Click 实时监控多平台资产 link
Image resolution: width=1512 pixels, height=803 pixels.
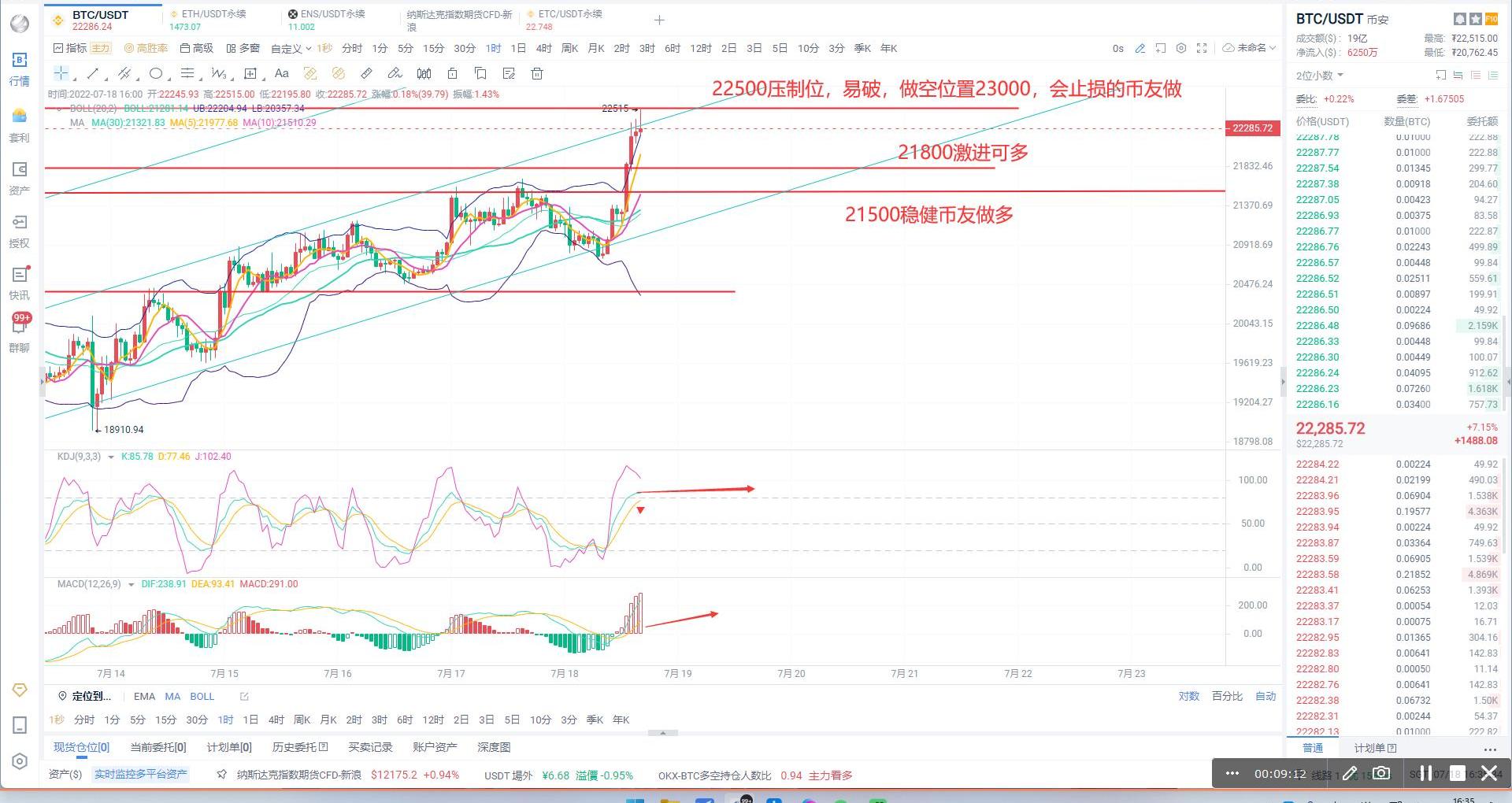click(x=141, y=775)
